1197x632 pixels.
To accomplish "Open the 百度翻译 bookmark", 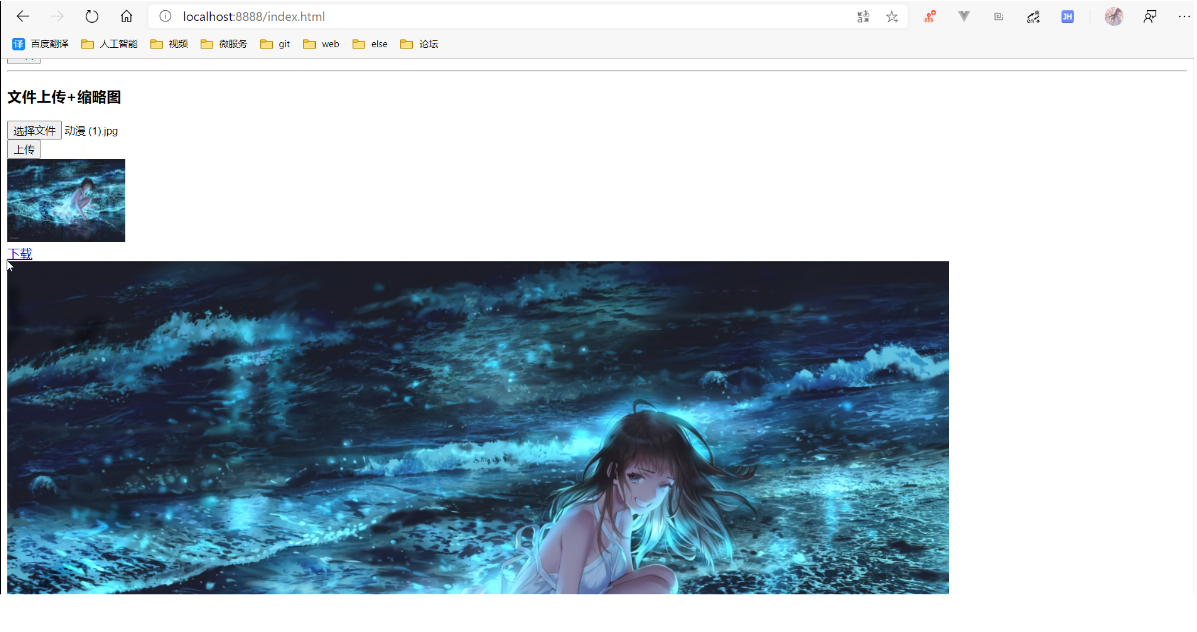I will 40,44.
